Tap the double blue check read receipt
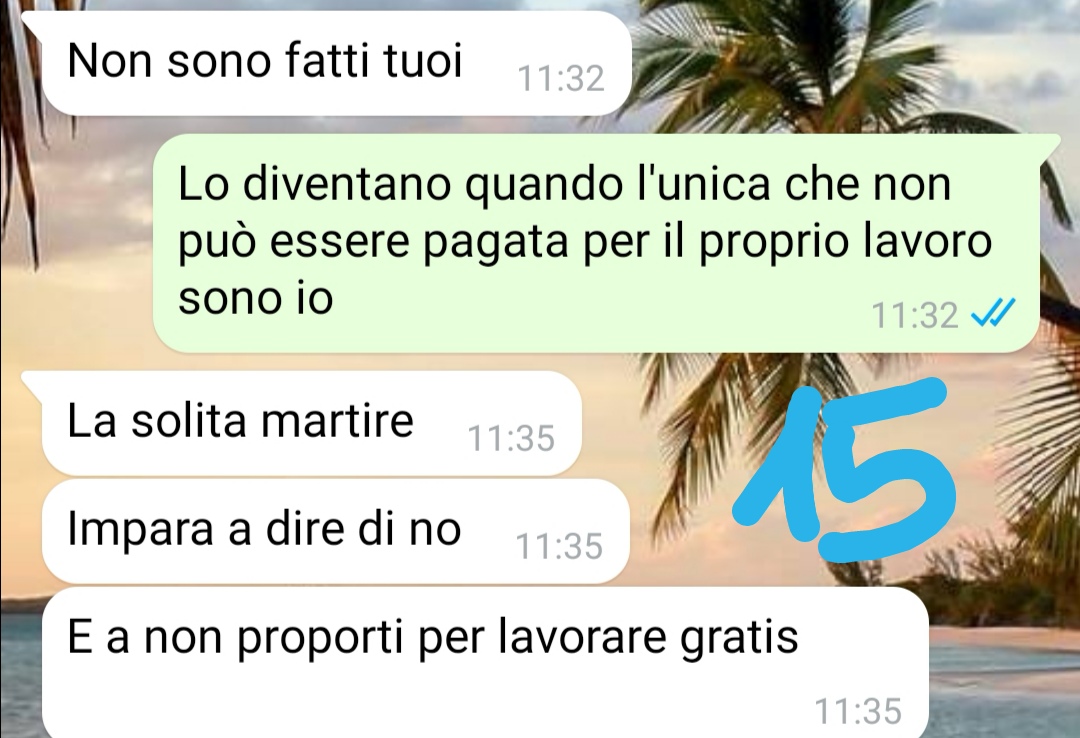The image size is (1080, 738). [992, 314]
